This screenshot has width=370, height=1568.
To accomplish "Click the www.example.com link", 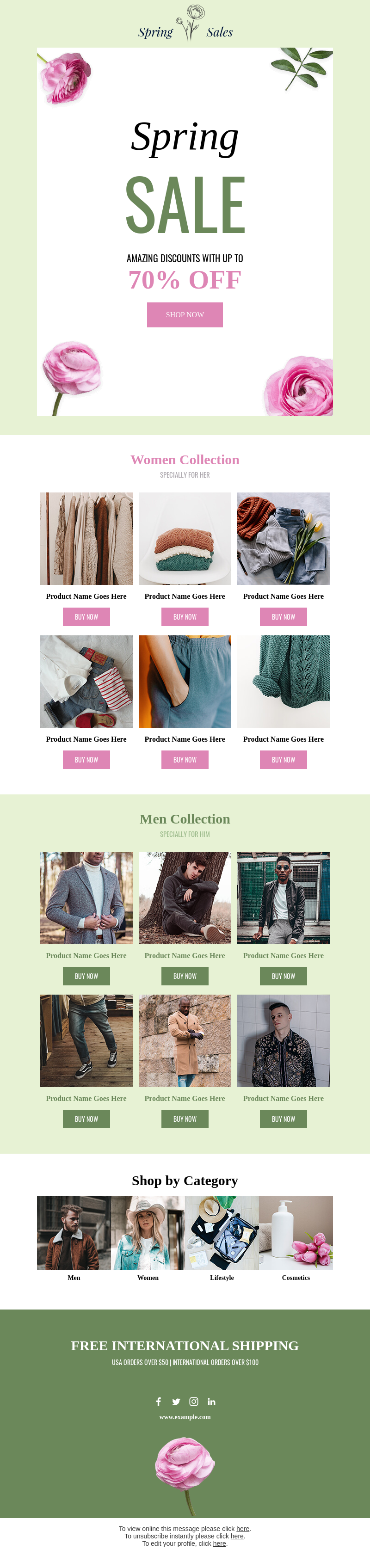I will (185, 1416).
